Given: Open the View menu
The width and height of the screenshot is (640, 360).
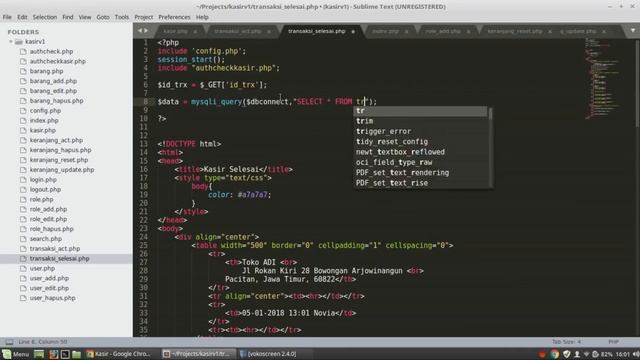Looking at the screenshot, I should 85,17.
